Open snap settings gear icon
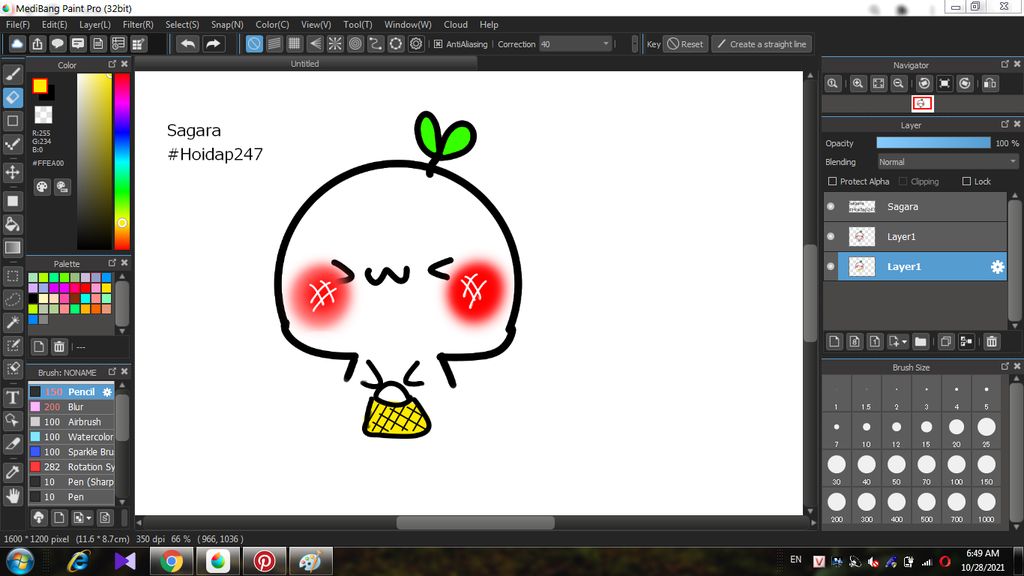 (x=416, y=44)
